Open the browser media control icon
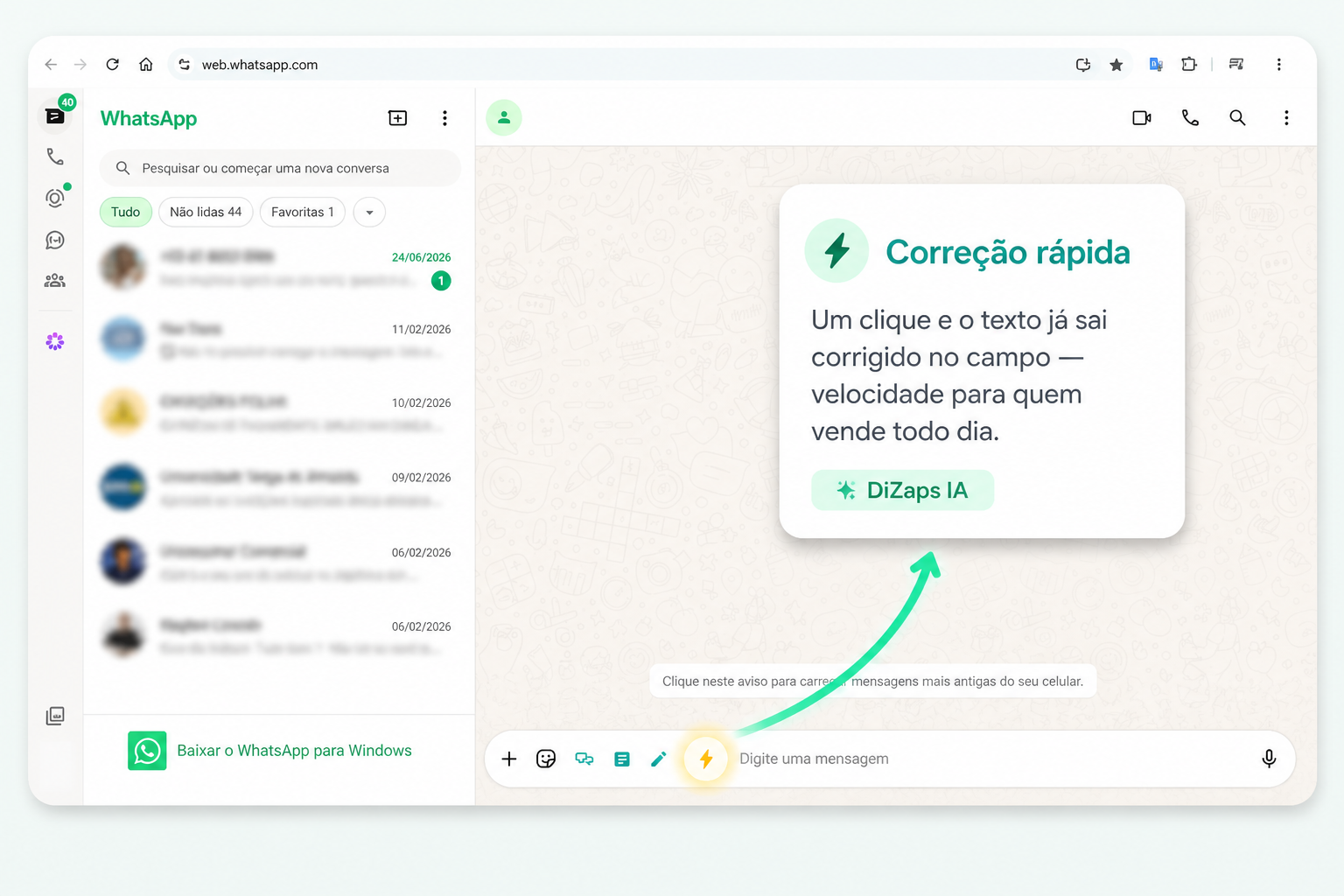 click(x=1236, y=64)
